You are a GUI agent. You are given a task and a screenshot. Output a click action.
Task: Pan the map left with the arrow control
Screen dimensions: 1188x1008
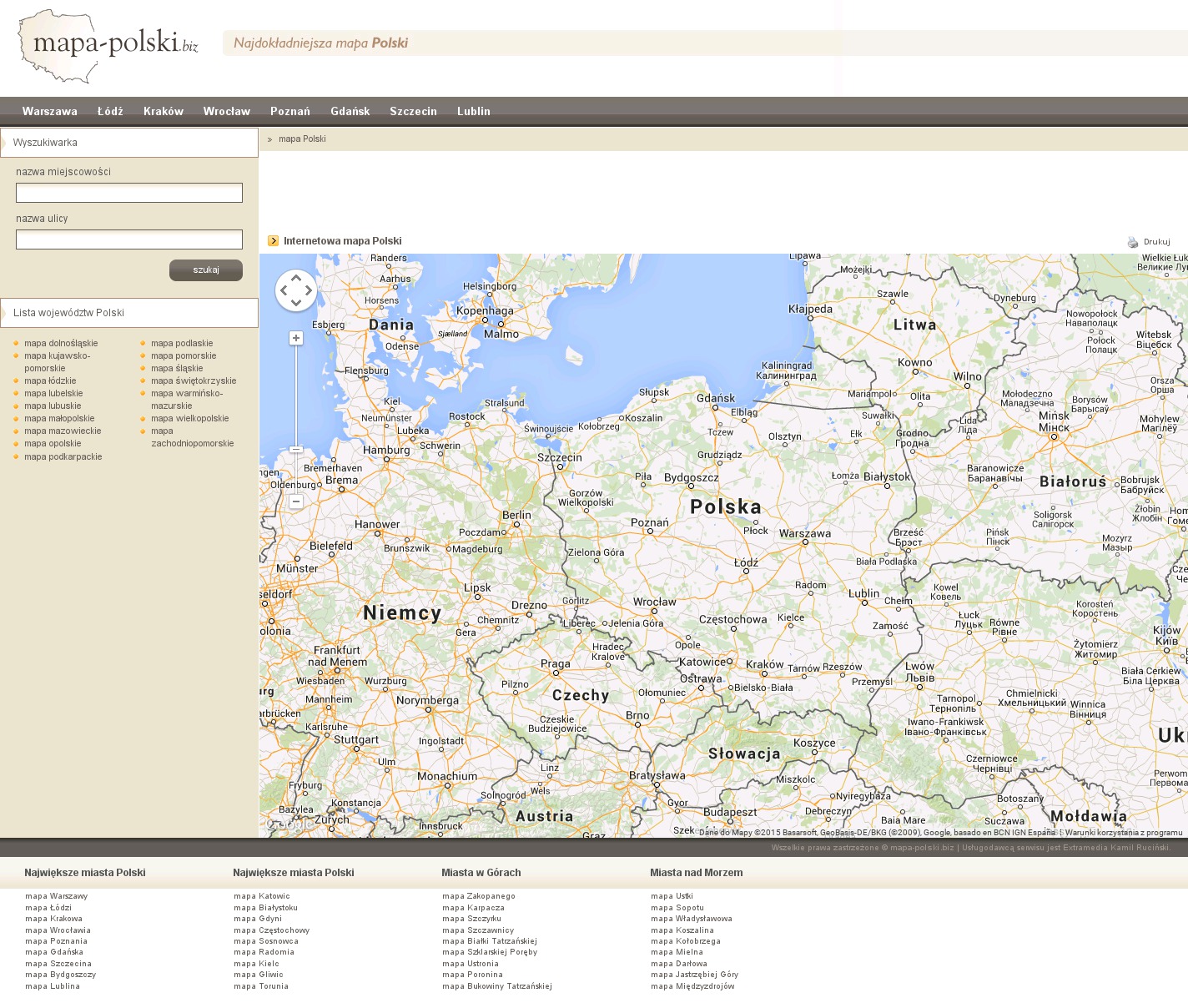pos(284,290)
